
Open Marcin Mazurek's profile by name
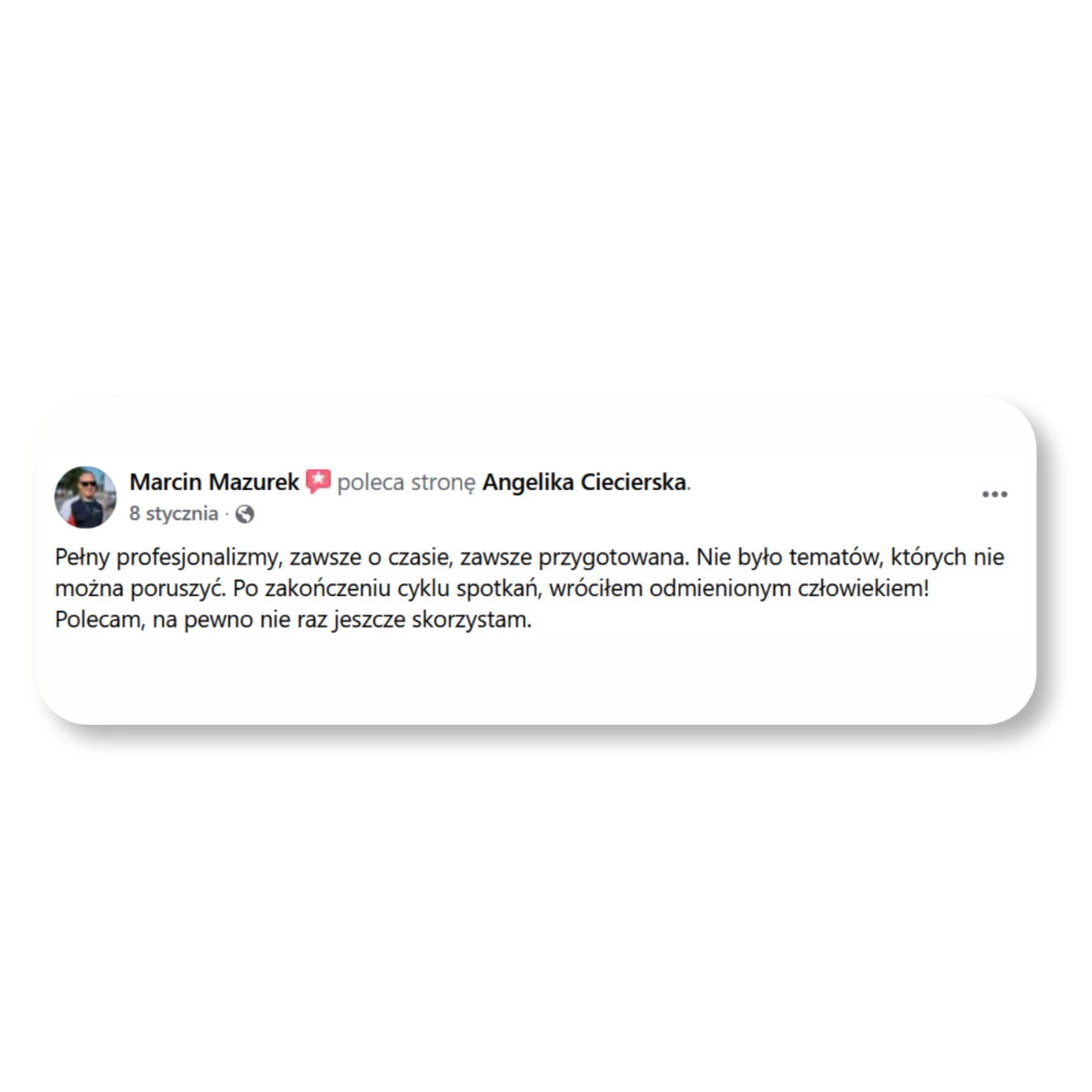[214, 482]
